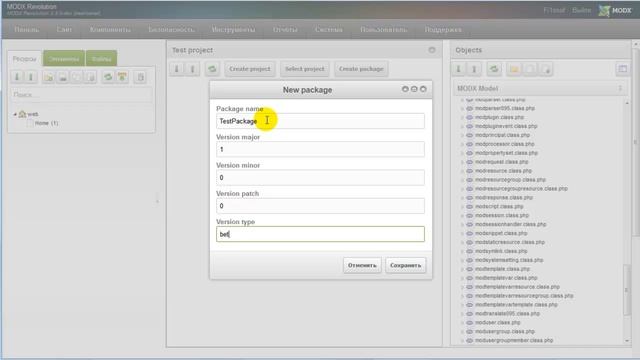
Task: Open the Сайт menu
Action: click(64, 29)
